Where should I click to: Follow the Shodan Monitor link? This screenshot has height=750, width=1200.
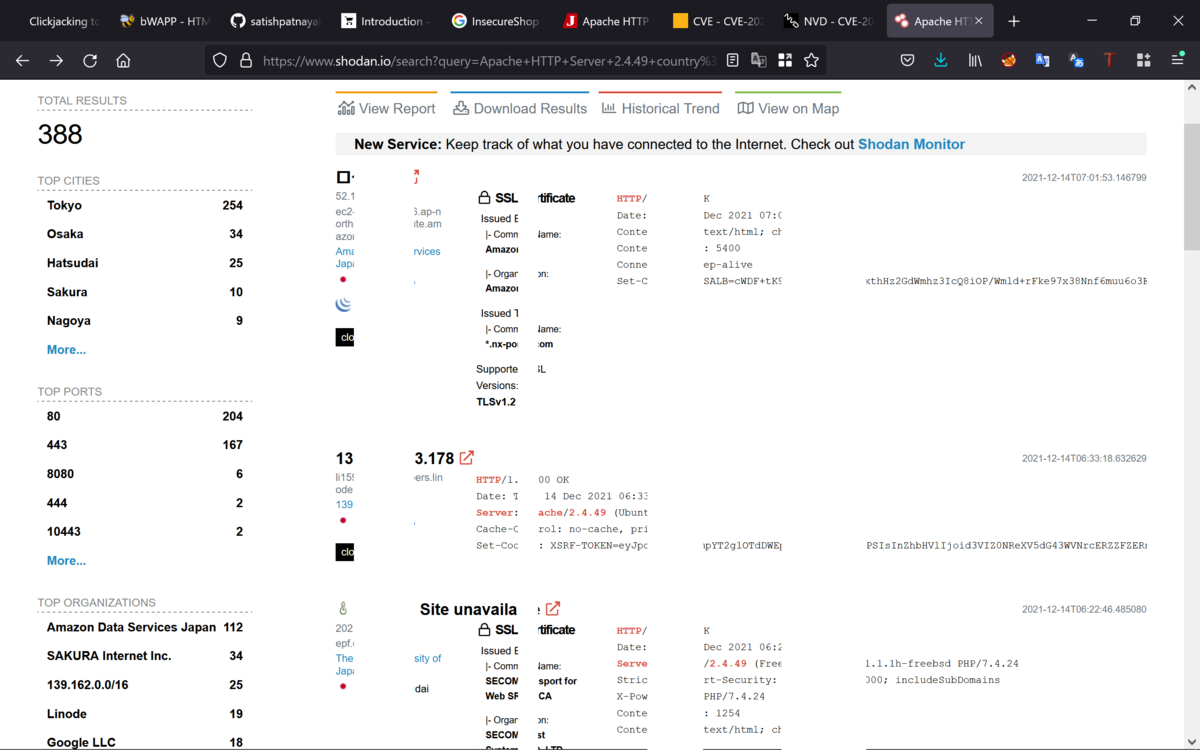point(911,144)
